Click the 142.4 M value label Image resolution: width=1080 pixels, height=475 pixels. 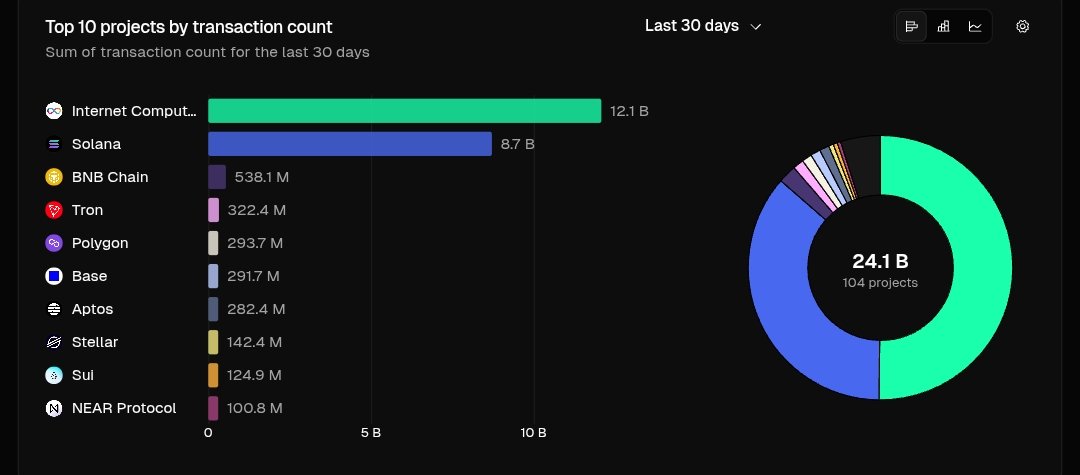[254, 342]
